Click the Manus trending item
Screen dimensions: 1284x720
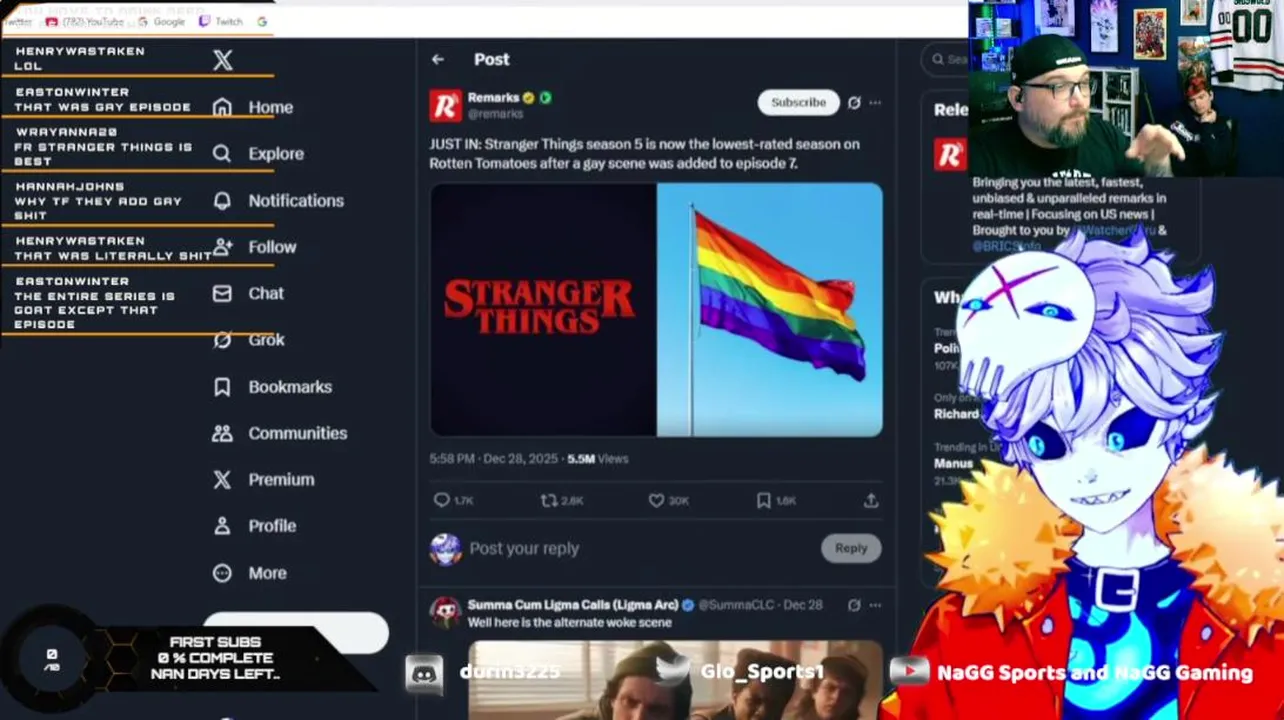pyautogui.click(x=953, y=463)
